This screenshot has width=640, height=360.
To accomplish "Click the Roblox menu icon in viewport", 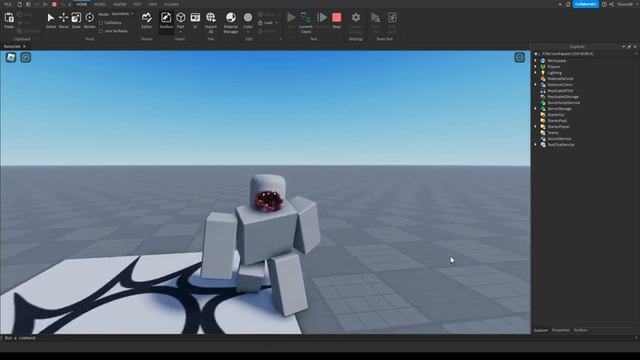I will (11, 58).
